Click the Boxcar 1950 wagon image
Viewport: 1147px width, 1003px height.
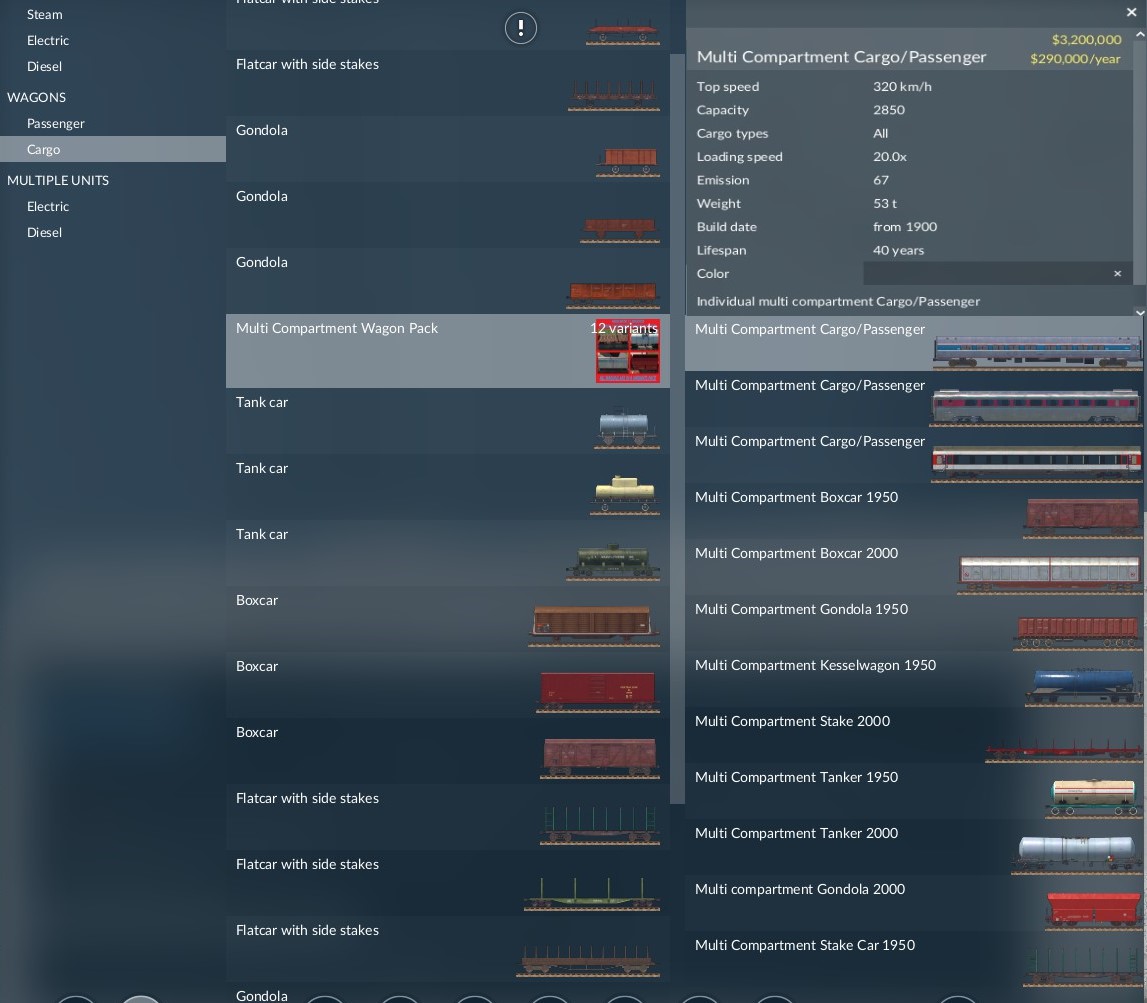(x=1083, y=517)
